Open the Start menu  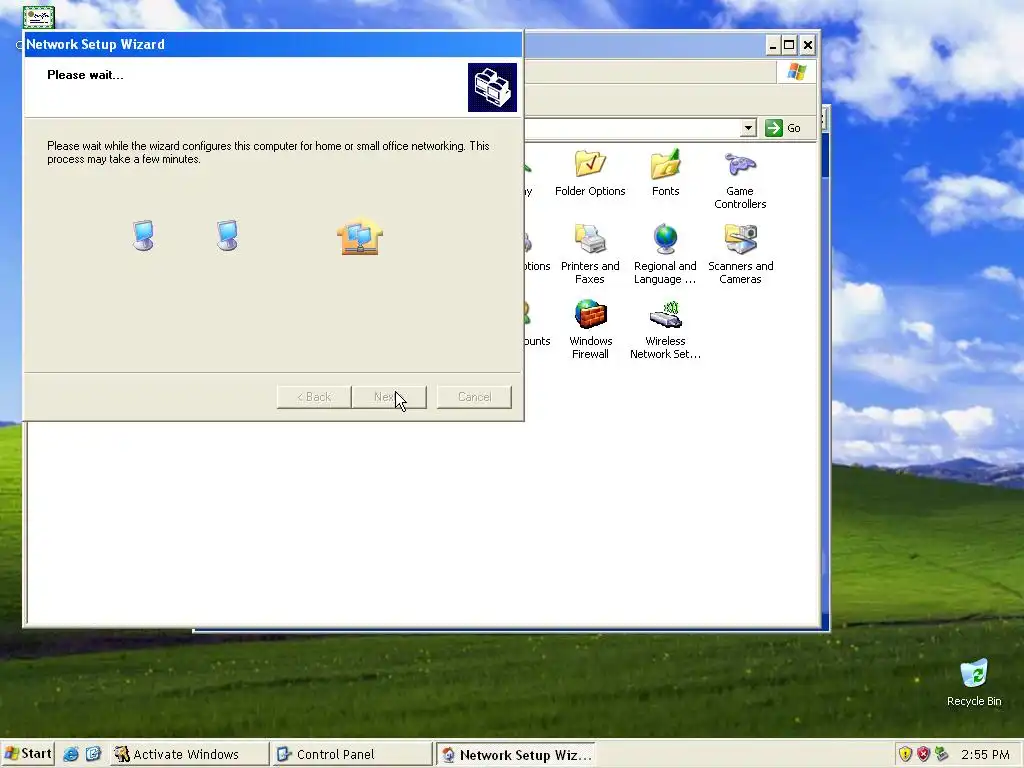[x=28, y=754]
